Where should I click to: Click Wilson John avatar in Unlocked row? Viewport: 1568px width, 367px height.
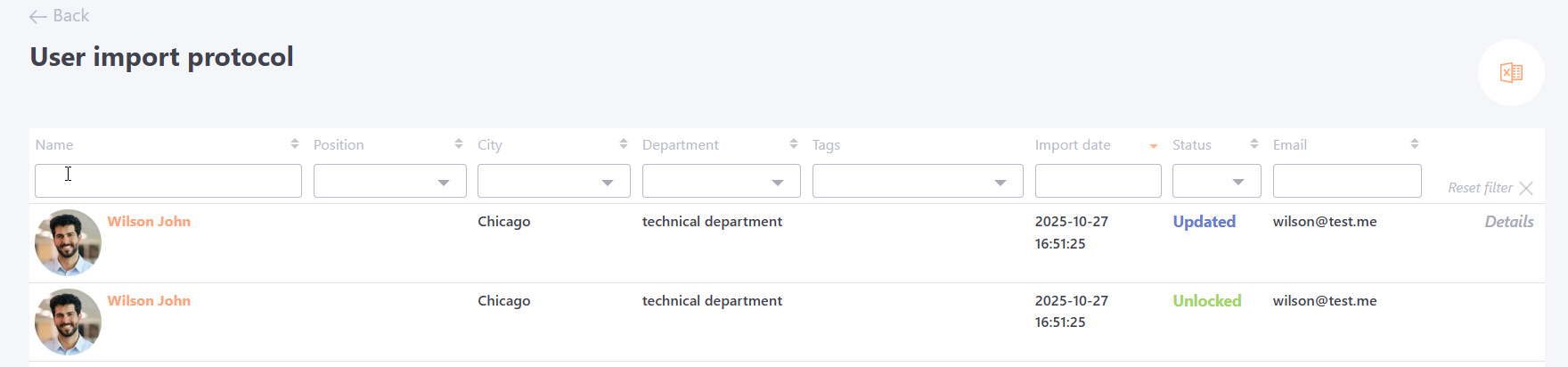[68, 322]
